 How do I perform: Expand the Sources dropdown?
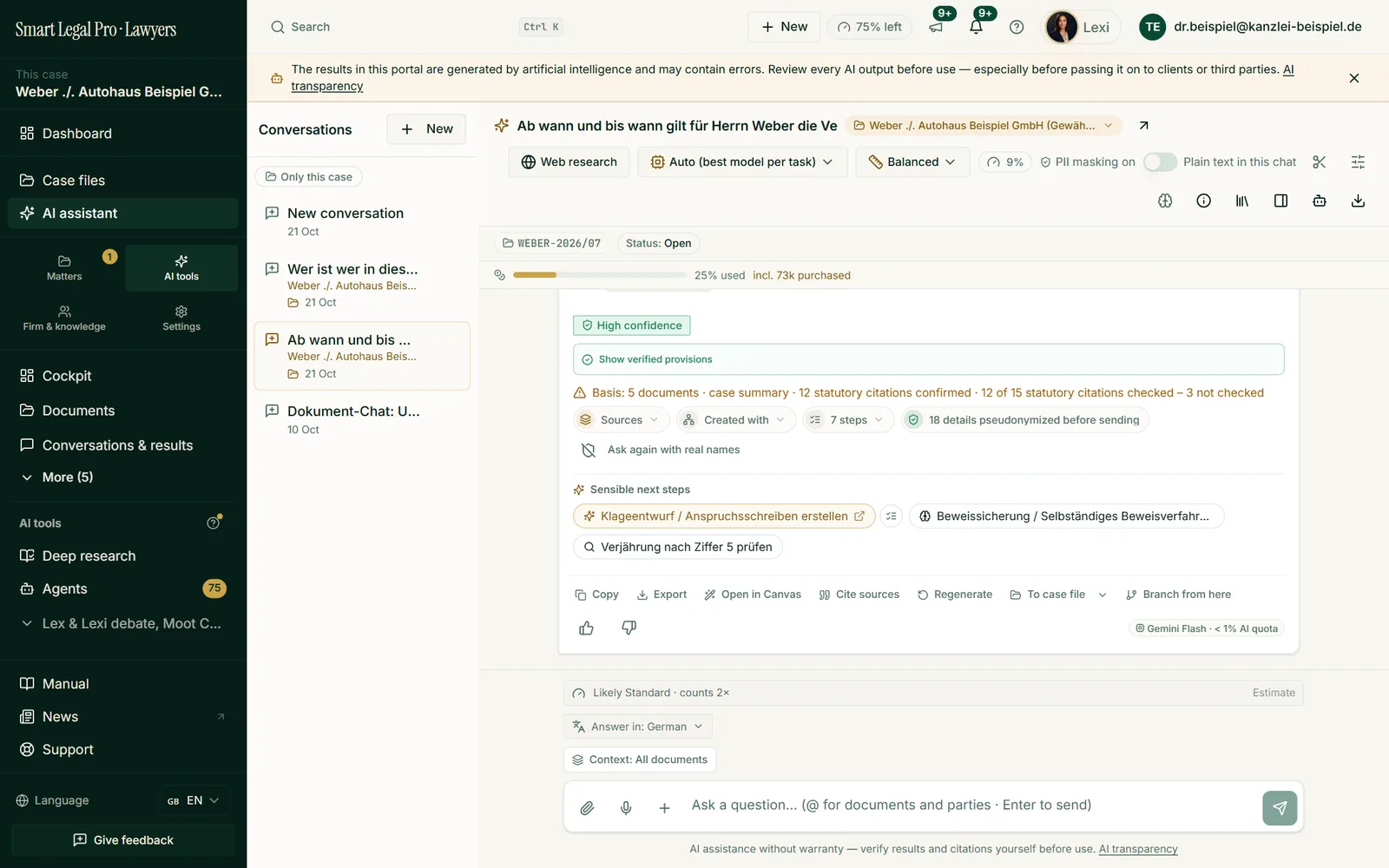[621, 420]
